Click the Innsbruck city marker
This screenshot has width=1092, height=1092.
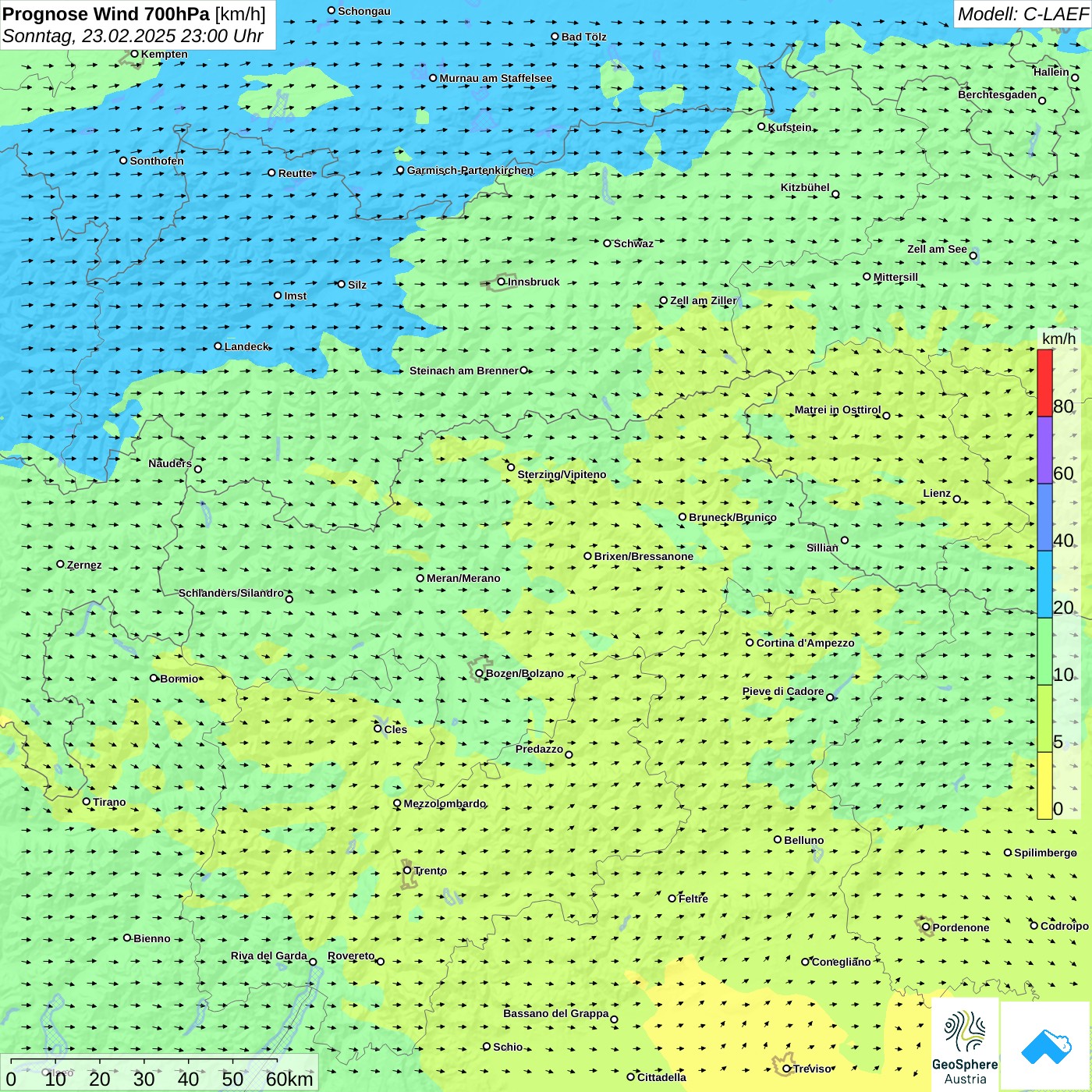[502, 282]
